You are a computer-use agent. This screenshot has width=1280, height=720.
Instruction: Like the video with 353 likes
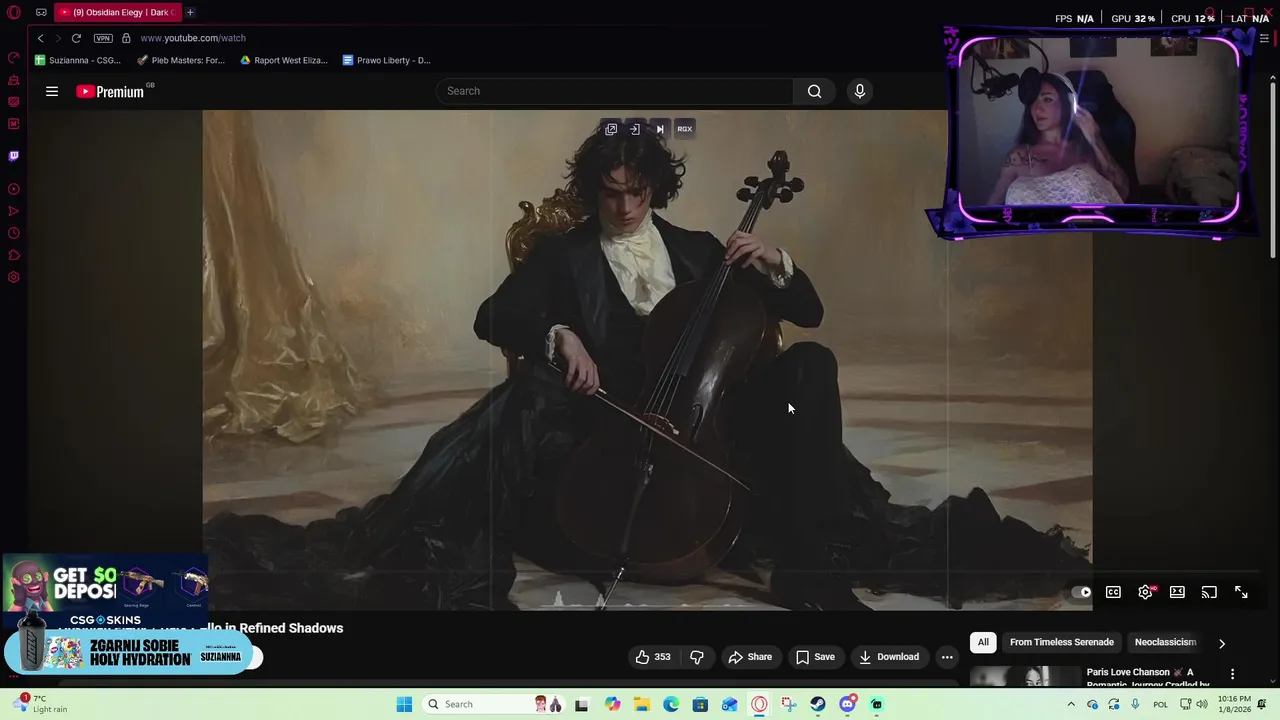point(652,657)
